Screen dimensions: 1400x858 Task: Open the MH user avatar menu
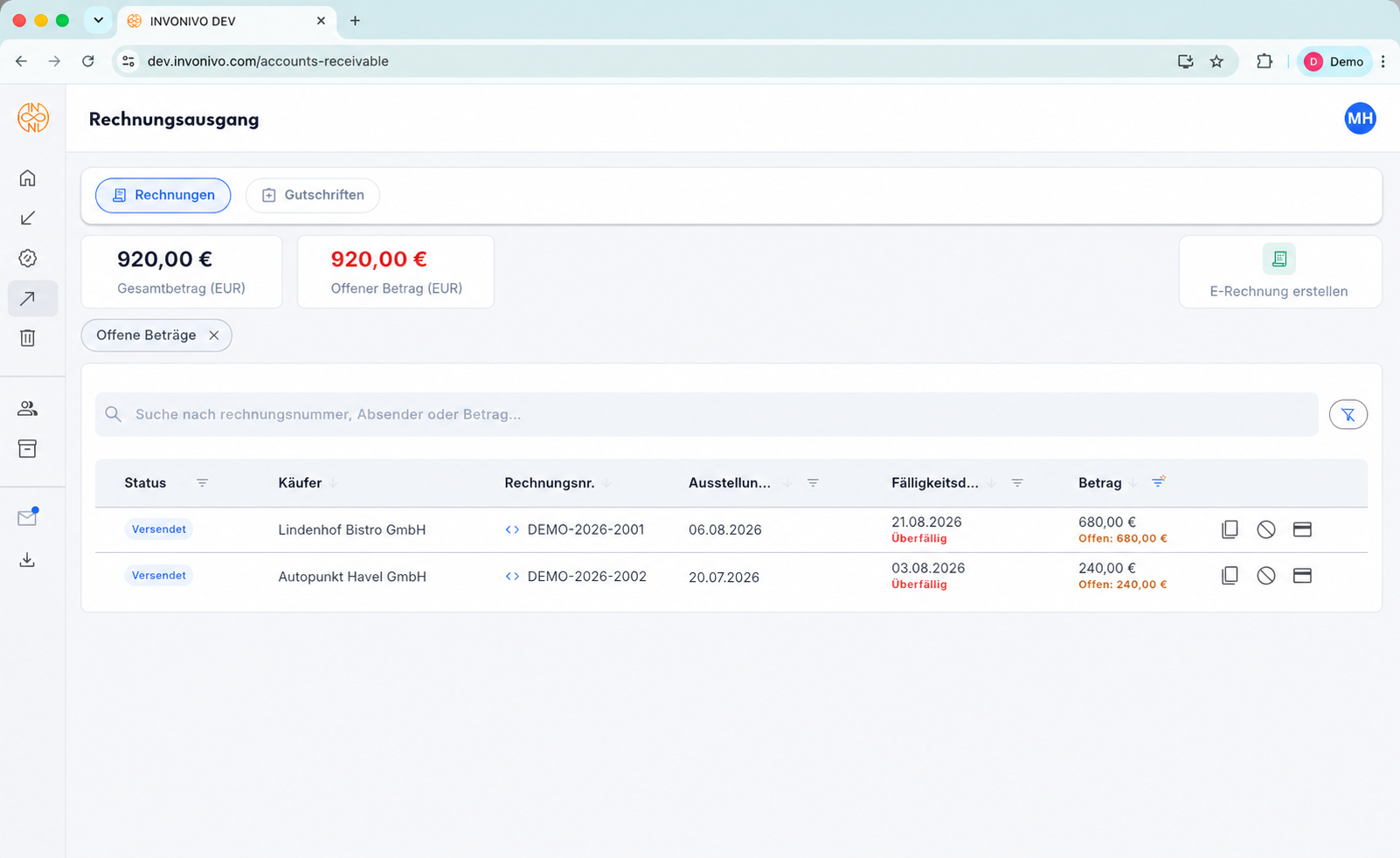[x=1360, y=119]
